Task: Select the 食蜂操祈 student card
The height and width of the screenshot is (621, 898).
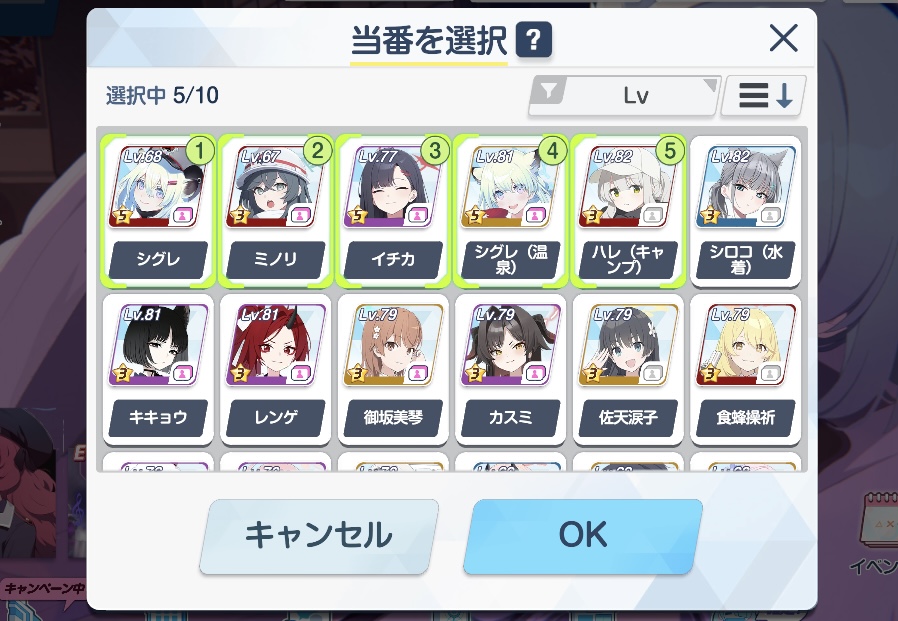Action: click(746, 370)
